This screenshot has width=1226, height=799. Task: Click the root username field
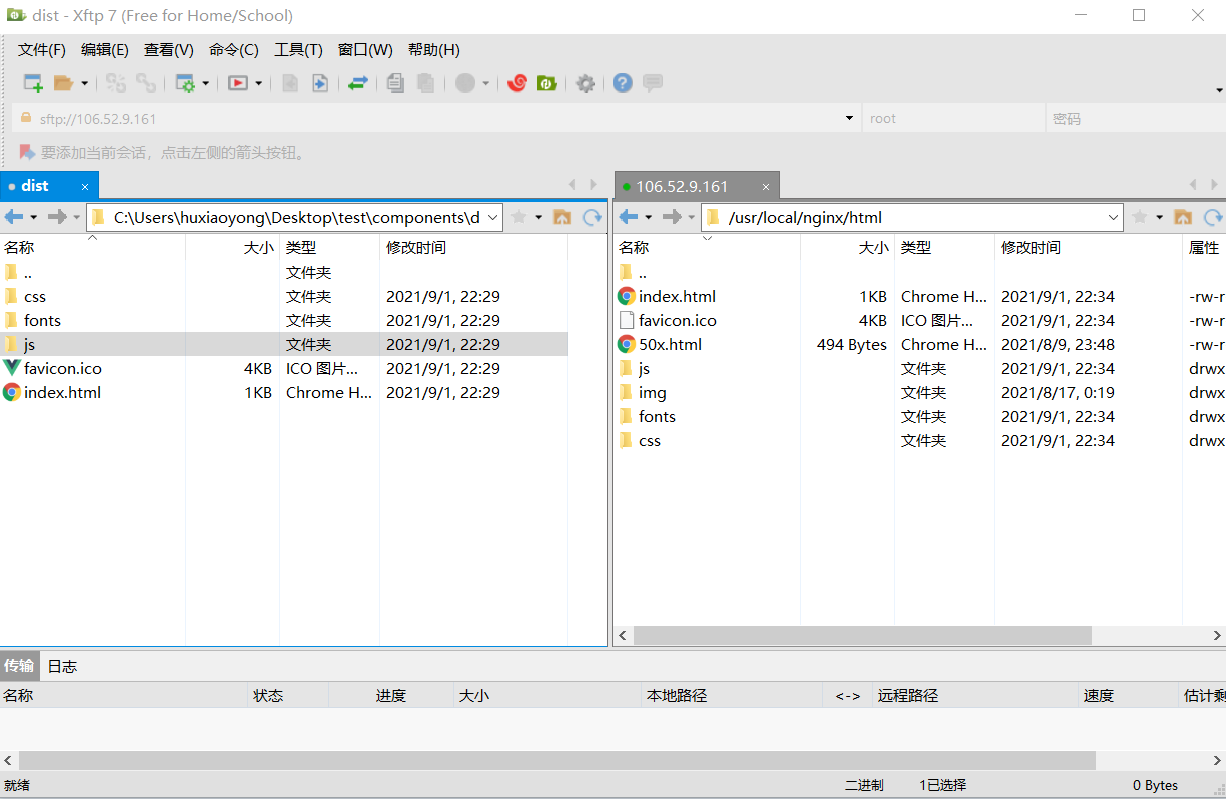click(954, 118)
